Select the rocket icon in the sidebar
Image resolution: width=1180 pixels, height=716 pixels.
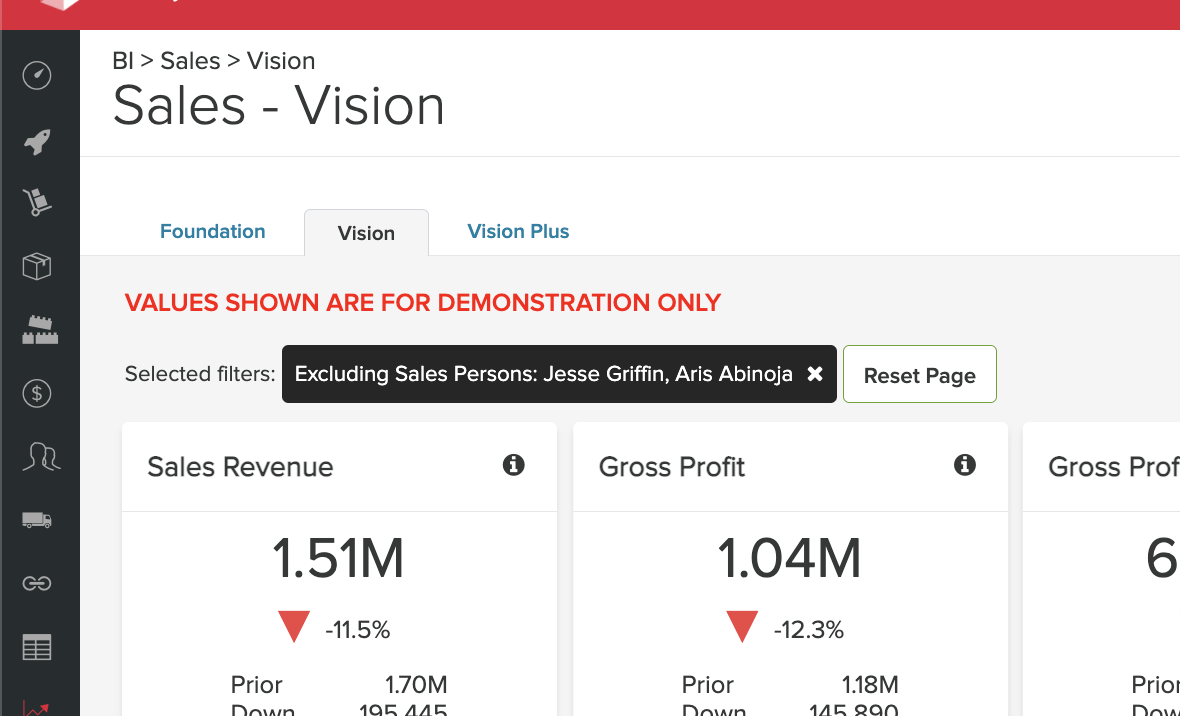click(37, 140)
